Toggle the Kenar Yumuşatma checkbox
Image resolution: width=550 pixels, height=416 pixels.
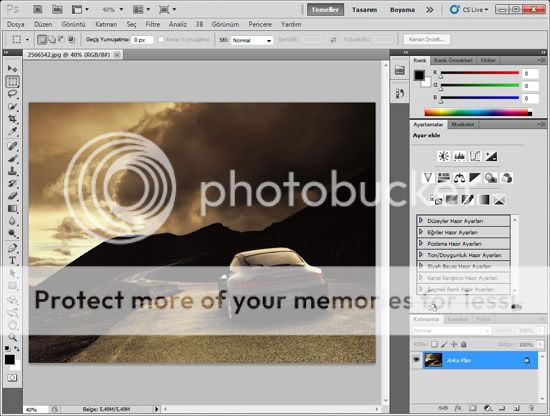coord(161,40)
